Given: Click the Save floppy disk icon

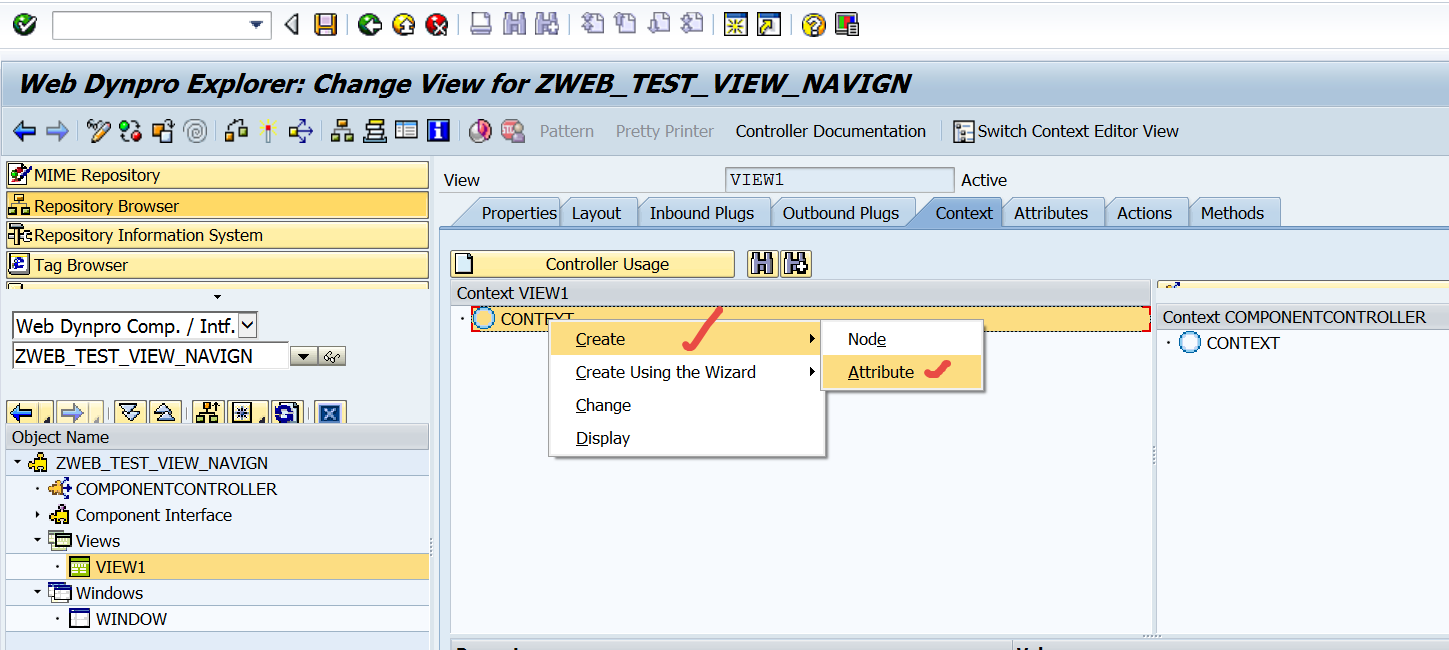Looking at the screenshot, I should [x=325, y=24].
